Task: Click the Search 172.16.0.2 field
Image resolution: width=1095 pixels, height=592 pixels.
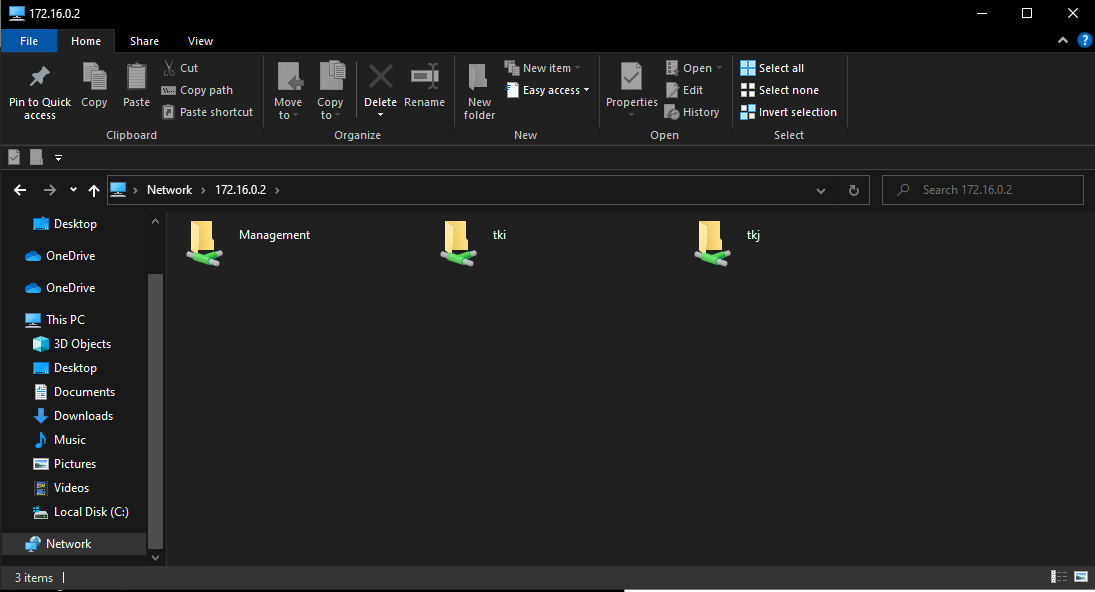Action: pos(983,190)
